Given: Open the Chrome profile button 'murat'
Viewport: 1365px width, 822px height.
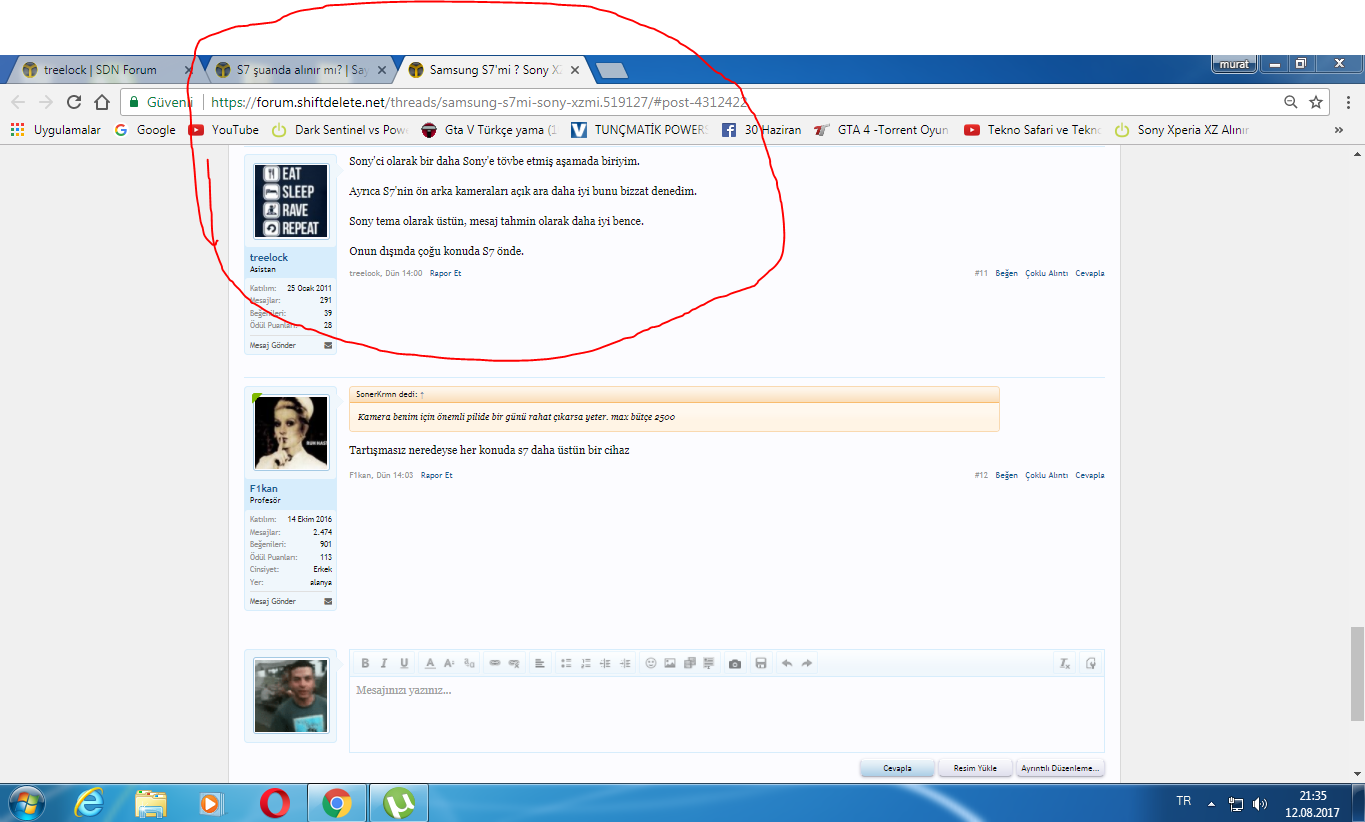Looking at the screenshot, I should click(x=1234, y=64).
